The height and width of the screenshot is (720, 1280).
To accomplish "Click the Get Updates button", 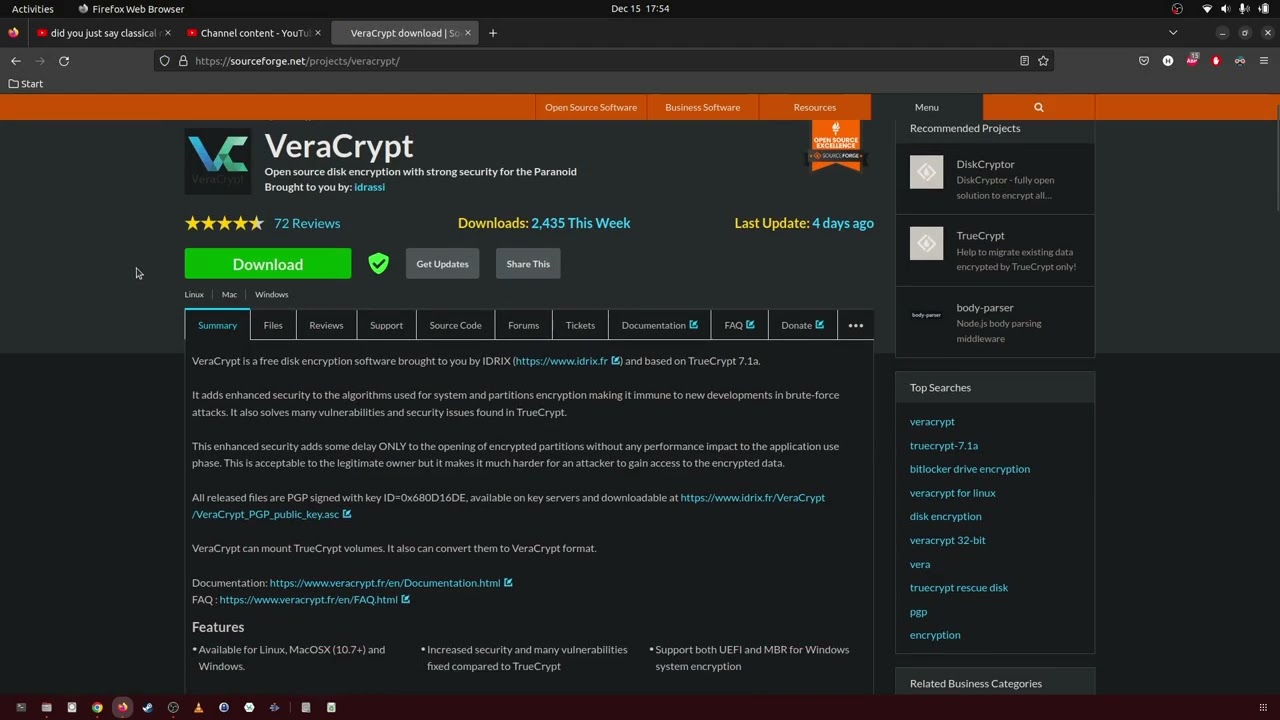I will 443,264.
